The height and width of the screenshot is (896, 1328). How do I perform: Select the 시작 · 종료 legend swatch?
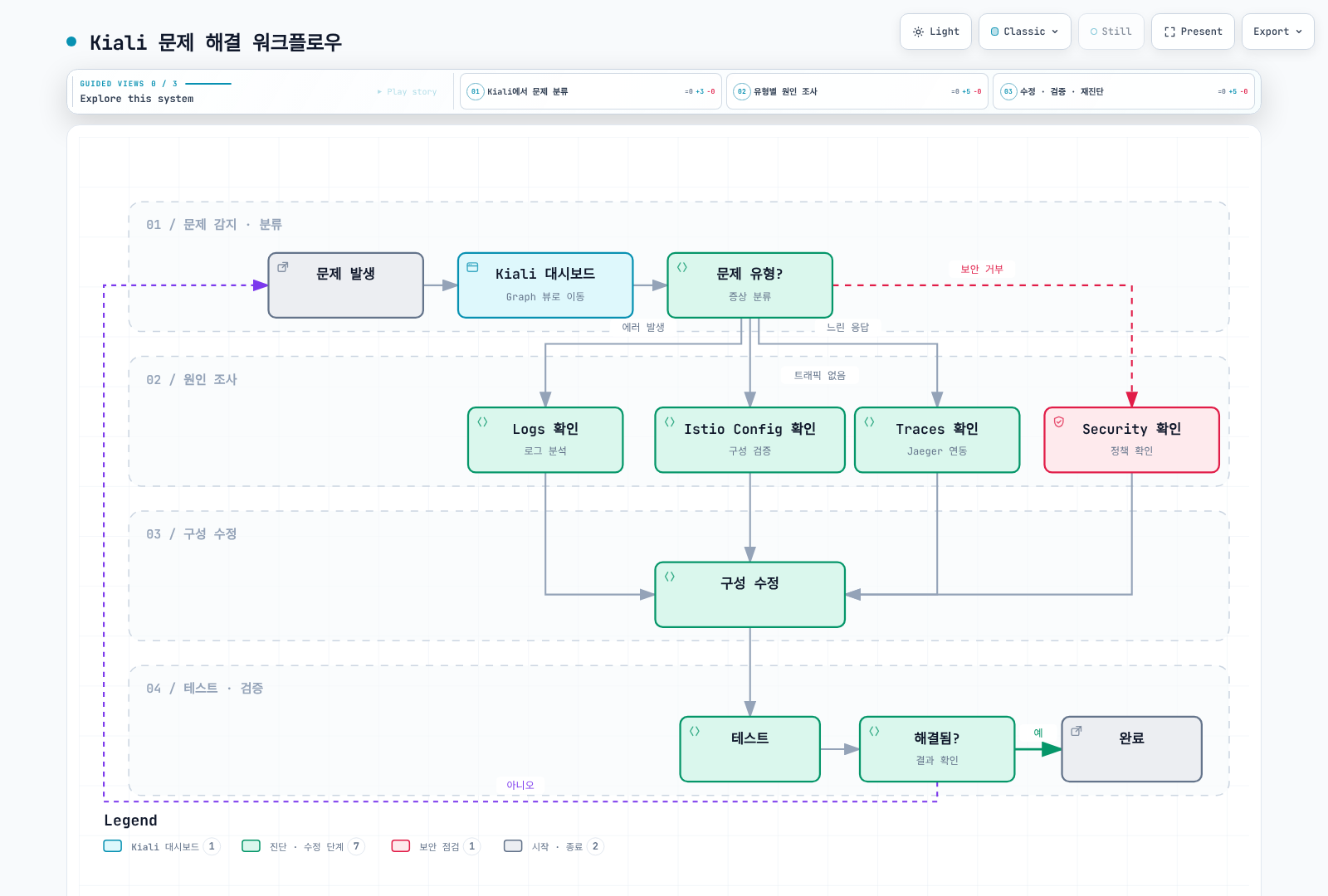coord(514,846)
